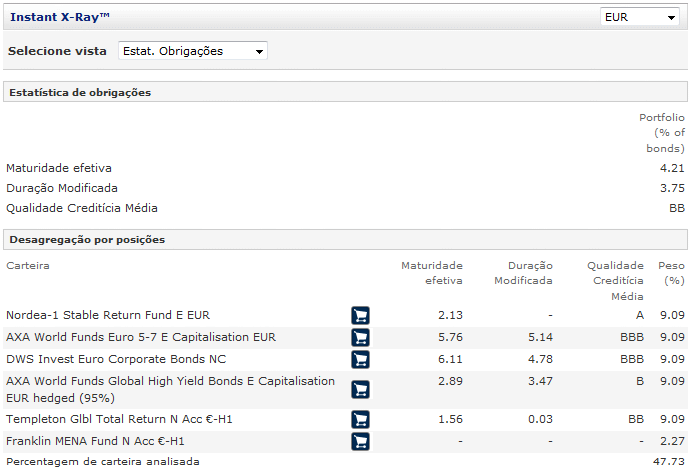Select the analysed percentage 47.73
This screenshot has width=693, height=471.
tap(668, 461)
